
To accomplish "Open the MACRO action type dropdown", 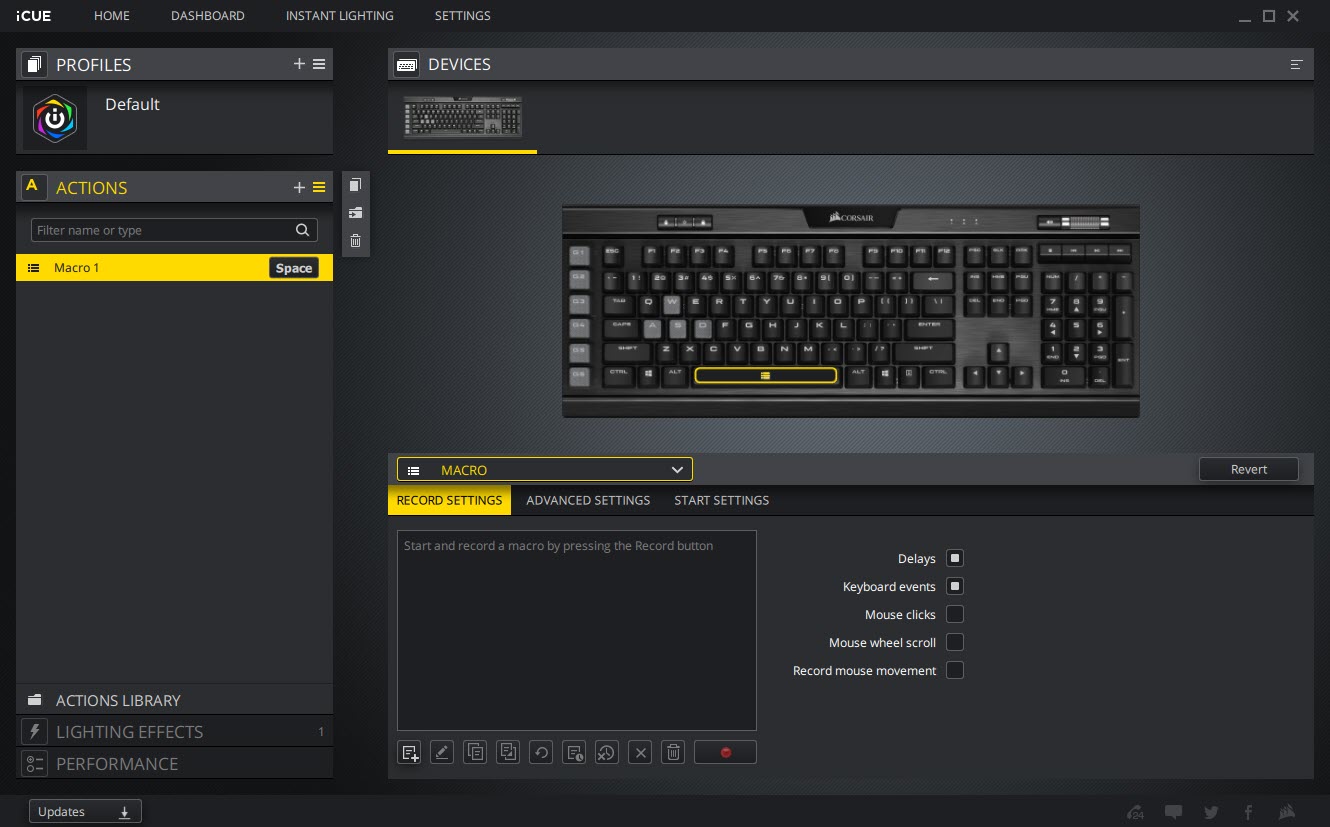I will point(545,470).
